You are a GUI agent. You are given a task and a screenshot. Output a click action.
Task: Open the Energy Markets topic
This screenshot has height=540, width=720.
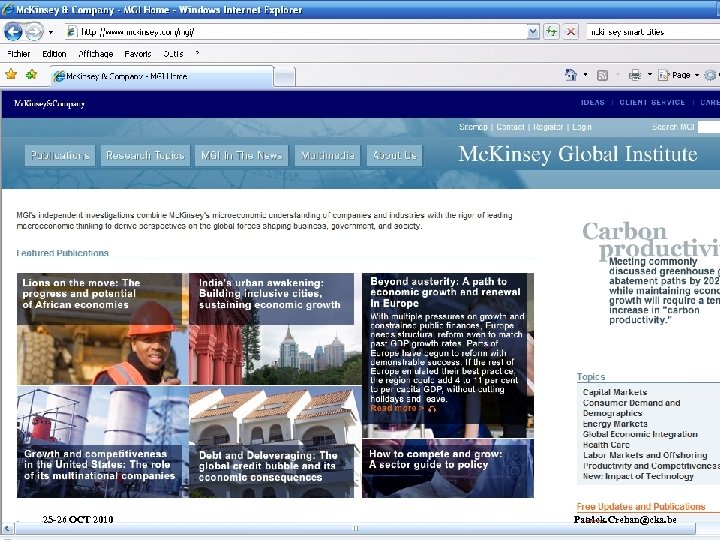click(x=615, y=424)
